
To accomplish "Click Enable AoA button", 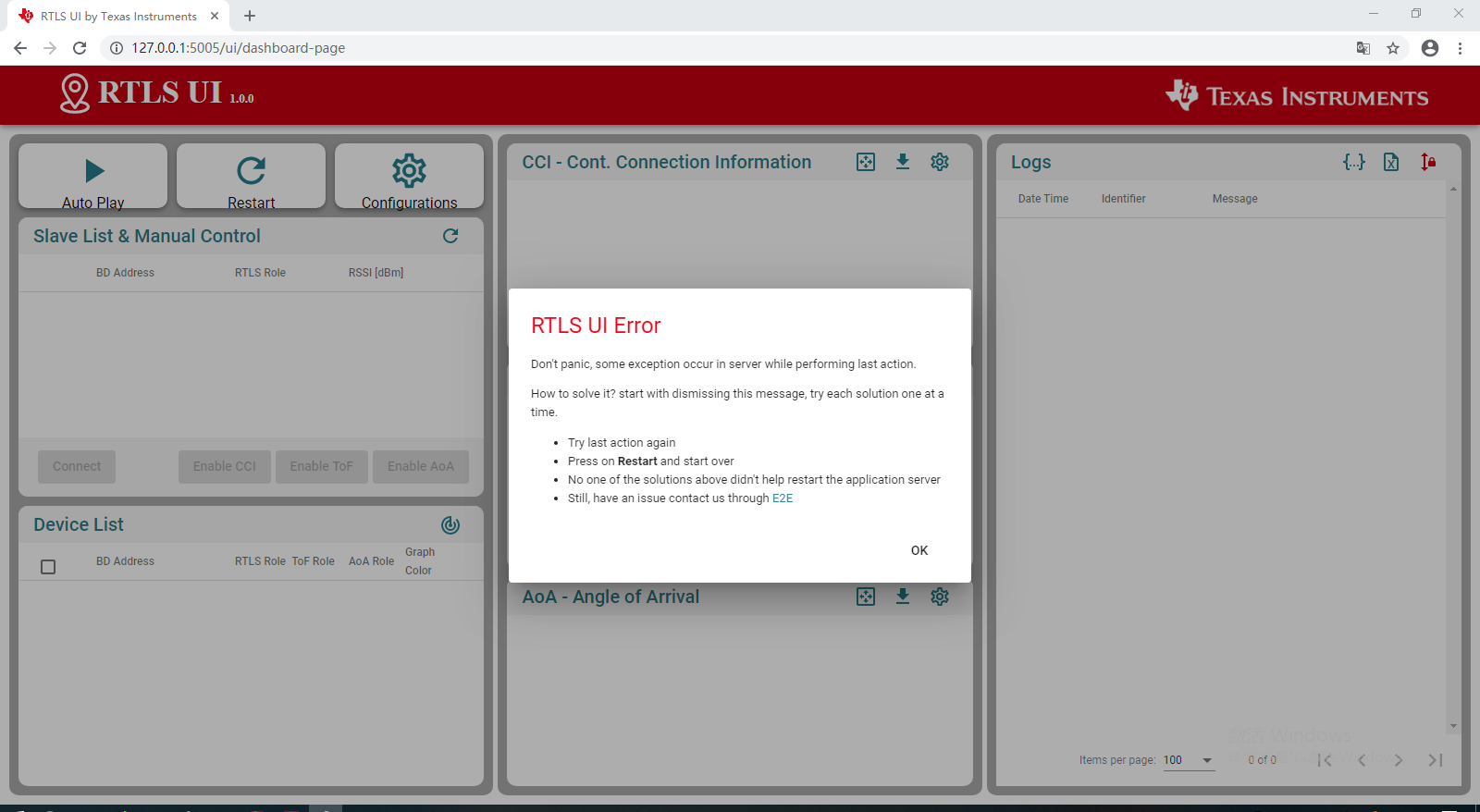I will click(421, 467).
